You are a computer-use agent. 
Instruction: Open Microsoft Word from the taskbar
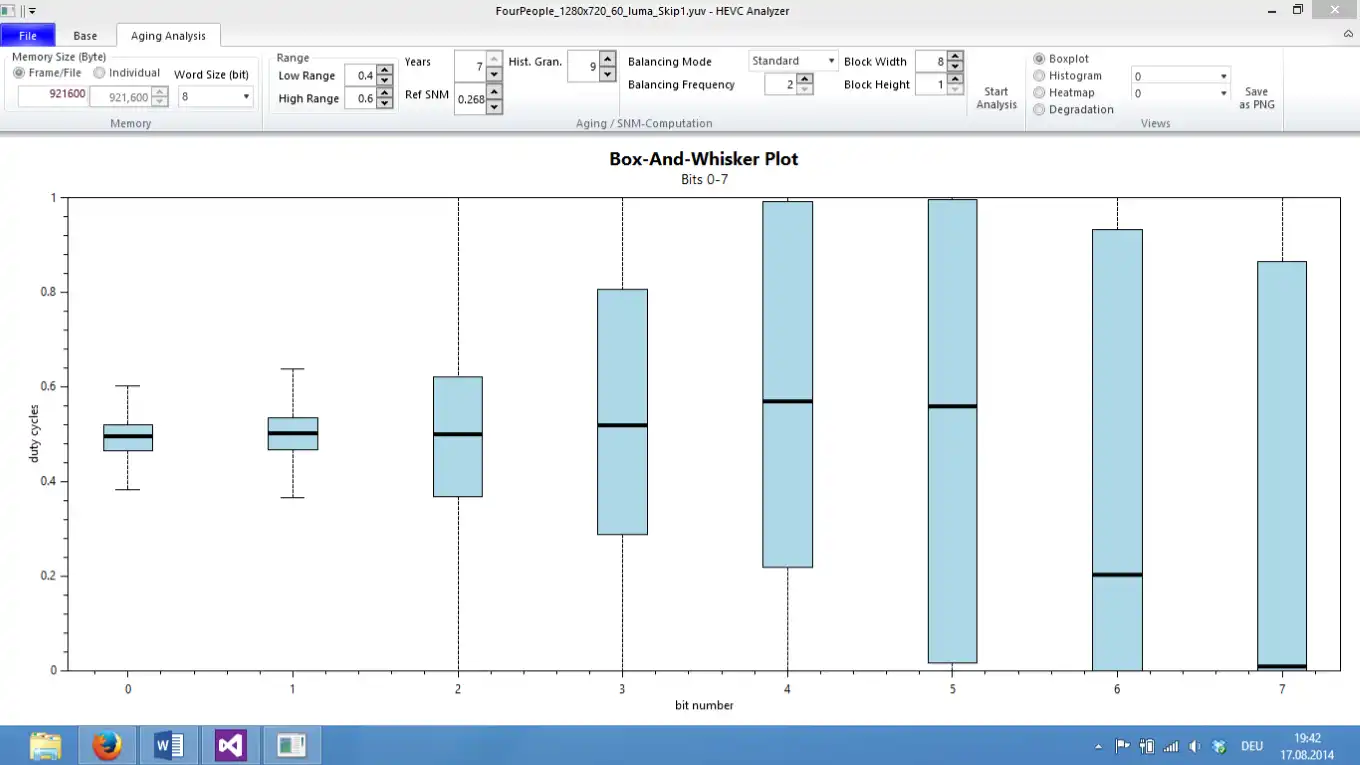(x=169, y=745)
